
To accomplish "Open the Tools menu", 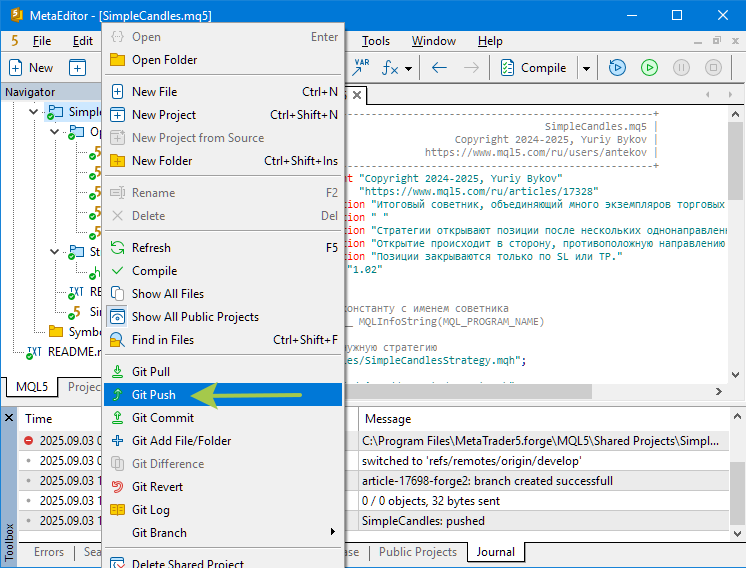I will [x=375, y=41].
